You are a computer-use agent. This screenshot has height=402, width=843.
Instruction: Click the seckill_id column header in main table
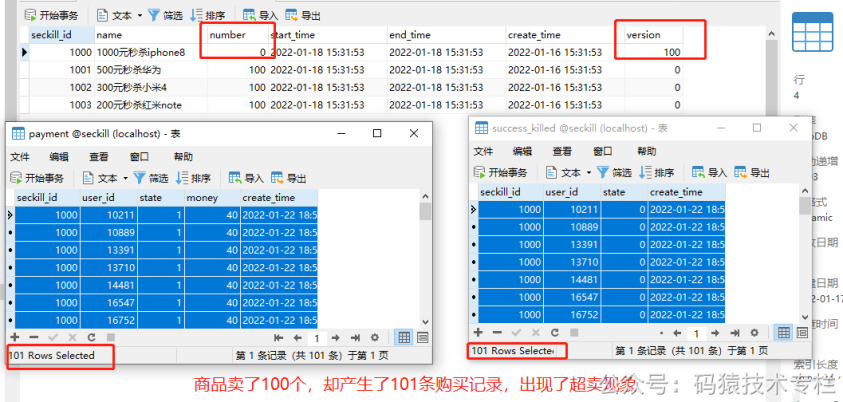(62, 35)
